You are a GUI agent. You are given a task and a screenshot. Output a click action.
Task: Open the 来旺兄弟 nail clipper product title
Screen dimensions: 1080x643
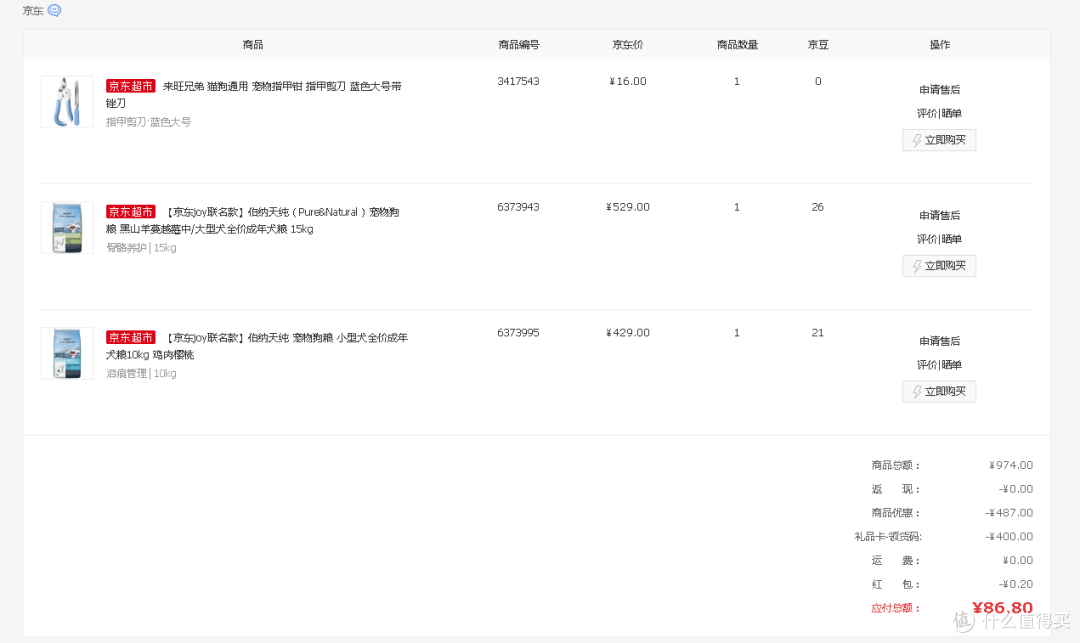pyautogui.click(x=253, y=94)
